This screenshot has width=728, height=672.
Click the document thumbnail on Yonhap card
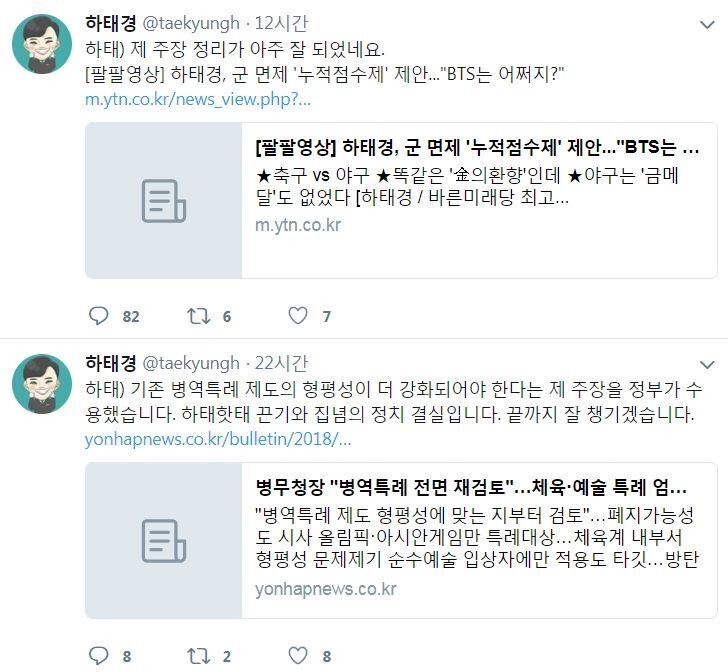point(163,541)
